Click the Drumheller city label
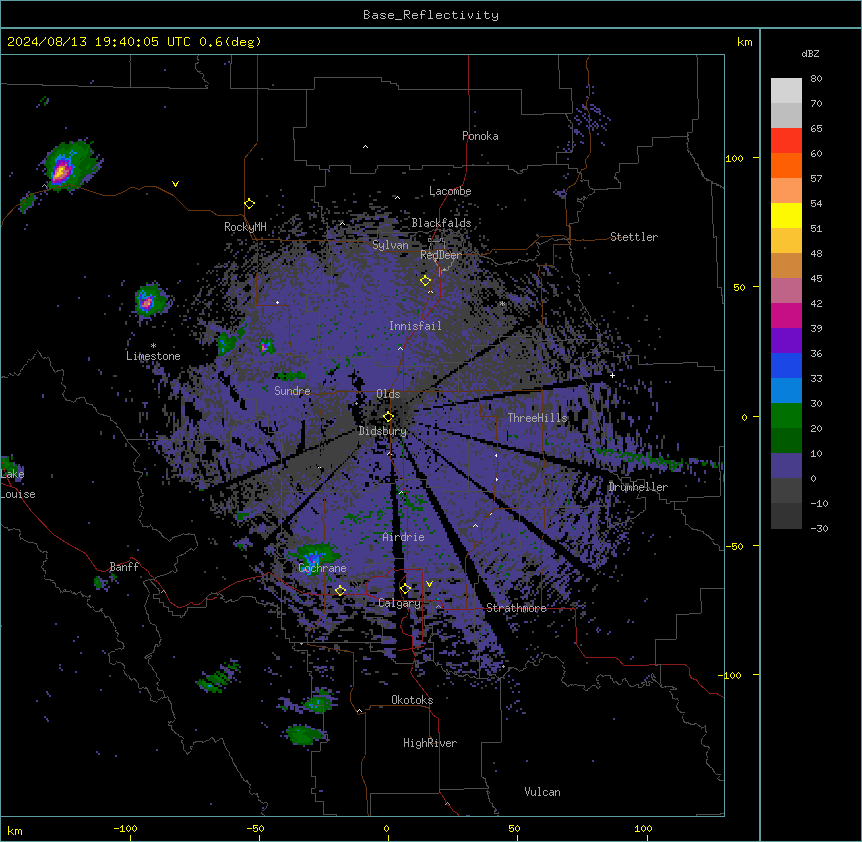The image size is (862, 842). pos(638,487)
